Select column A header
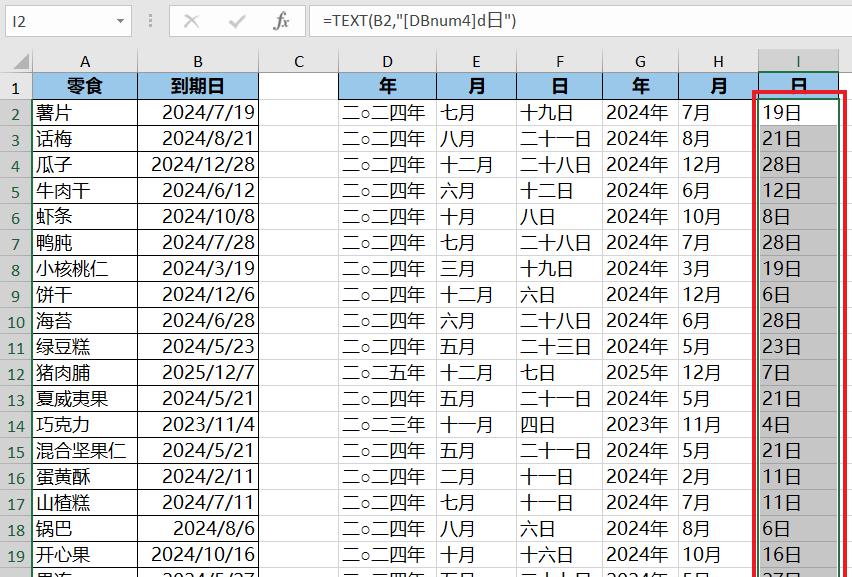Viewport: 852px width, 577px height. click(85, 62)
